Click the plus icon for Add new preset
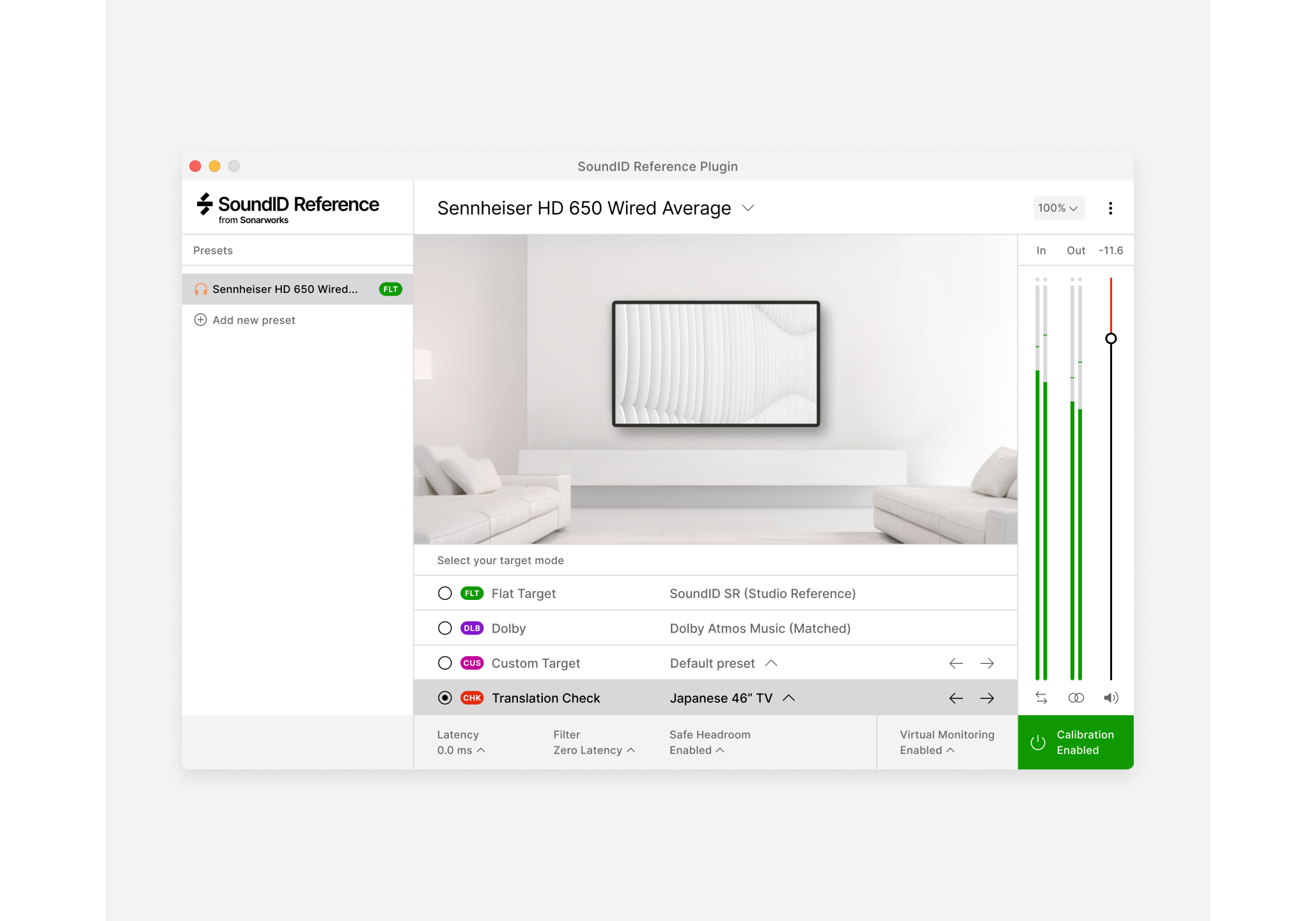 [x=200, y=320]
